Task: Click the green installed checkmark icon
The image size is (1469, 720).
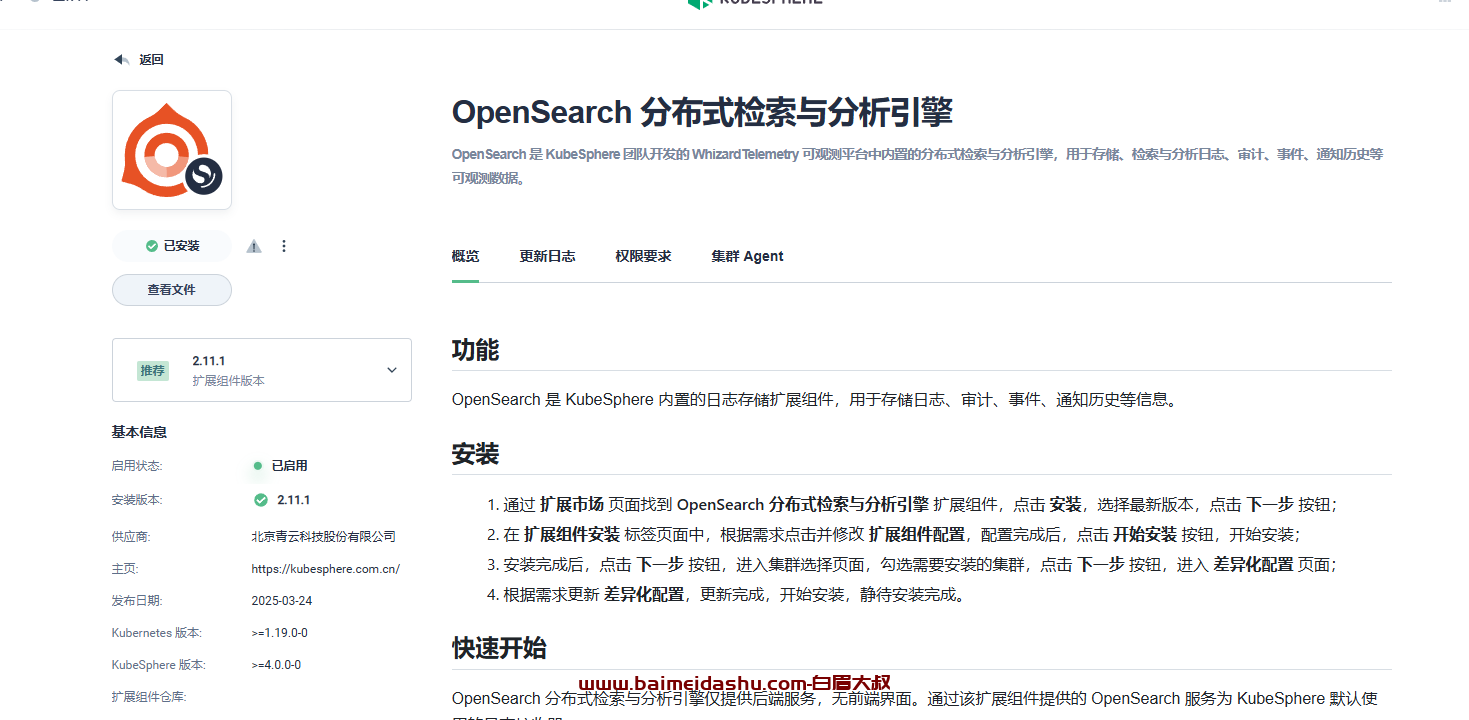Action: tap(152, 246)
